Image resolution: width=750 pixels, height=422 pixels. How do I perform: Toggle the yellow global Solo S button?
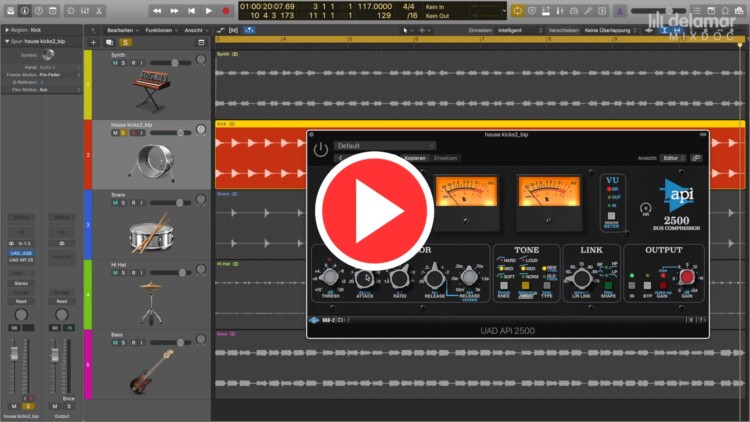pyautogui.click(x=125, y=43)
